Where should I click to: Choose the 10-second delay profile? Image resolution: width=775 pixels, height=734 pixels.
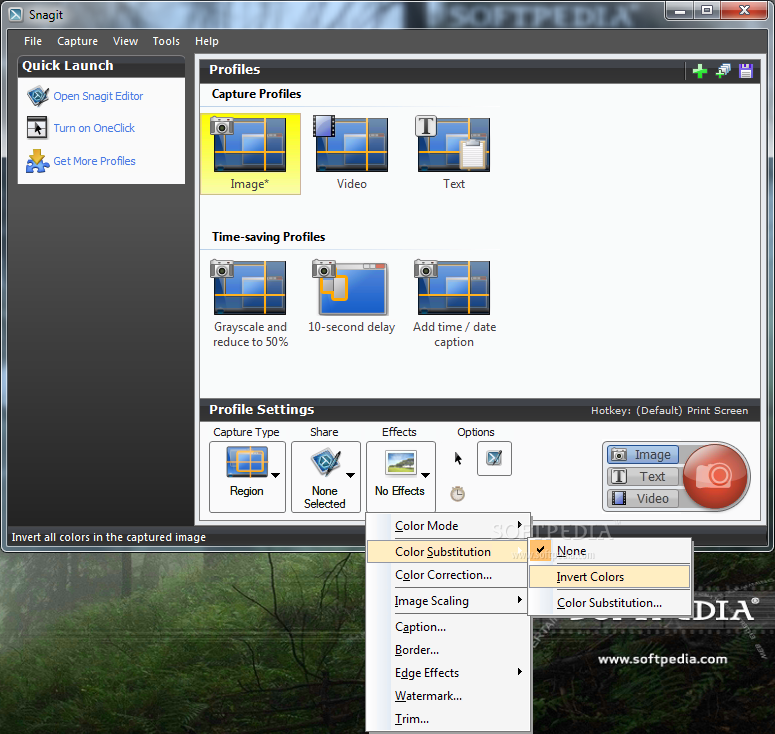click(351, 297)
